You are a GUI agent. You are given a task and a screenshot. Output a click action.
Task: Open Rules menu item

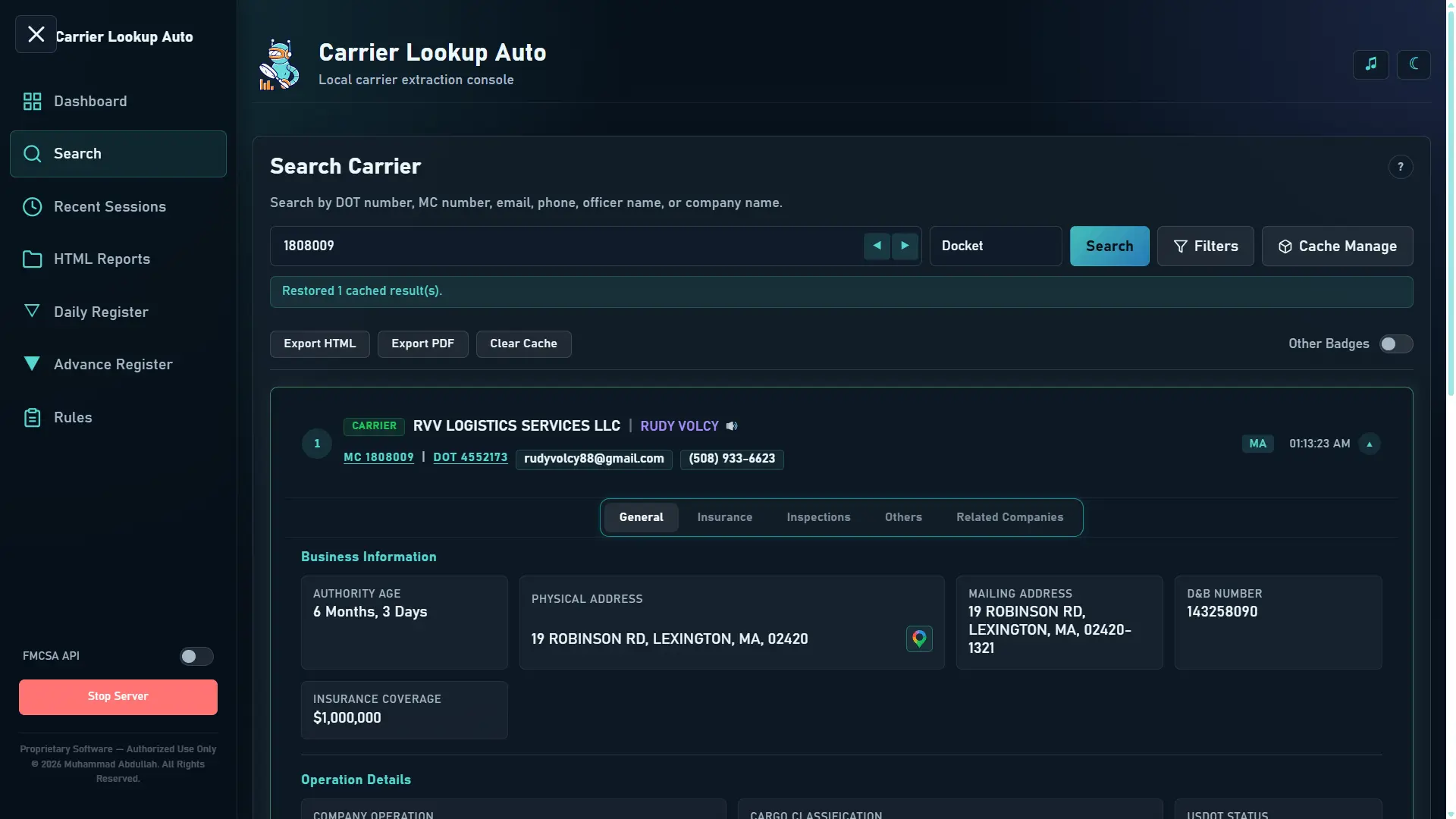[x=118, y=418]
